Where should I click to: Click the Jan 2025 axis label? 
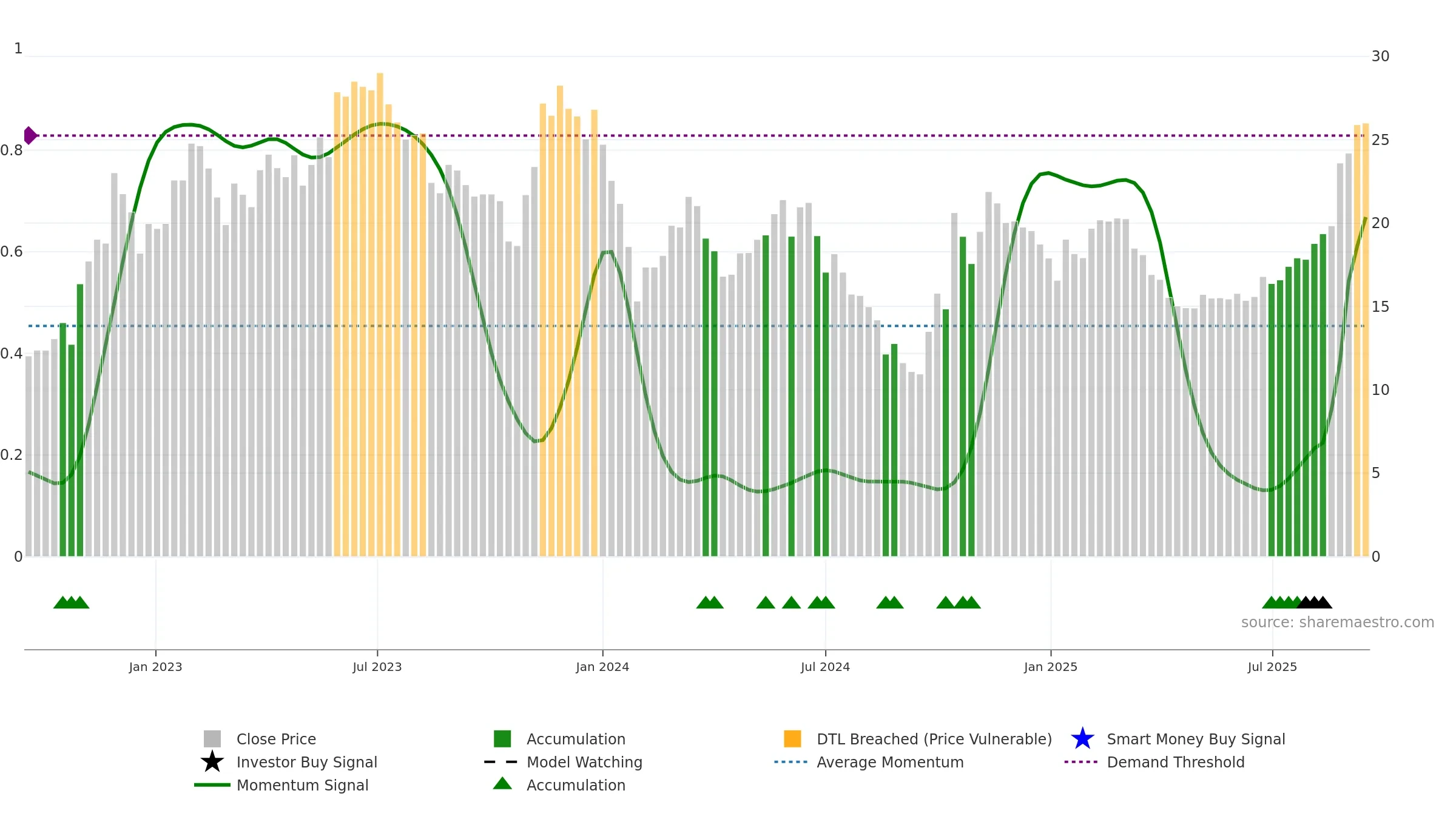click(x=1051, y=667)
